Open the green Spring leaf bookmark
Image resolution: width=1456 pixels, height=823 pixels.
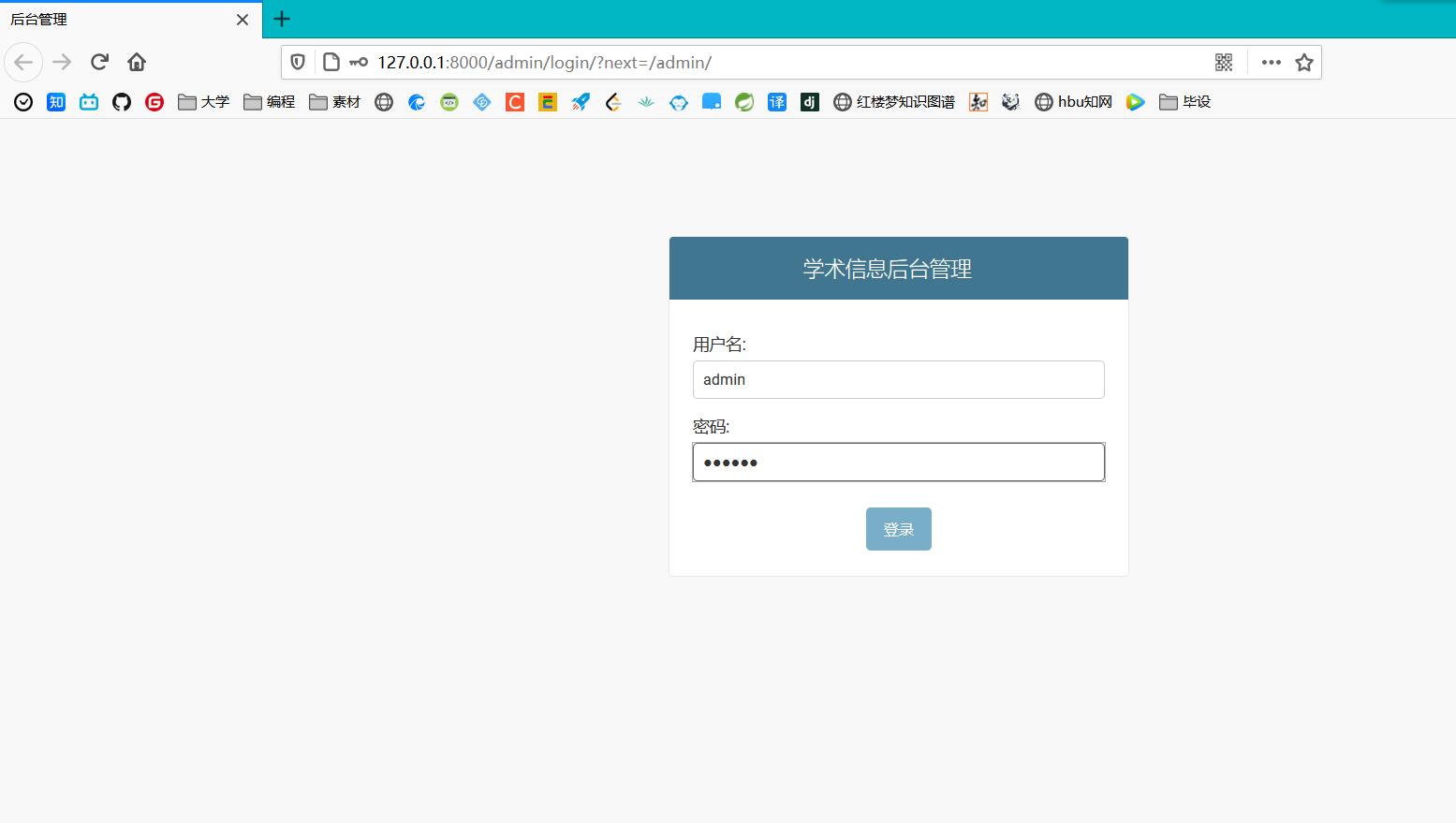pyautogui.click(x=744, y=102)
